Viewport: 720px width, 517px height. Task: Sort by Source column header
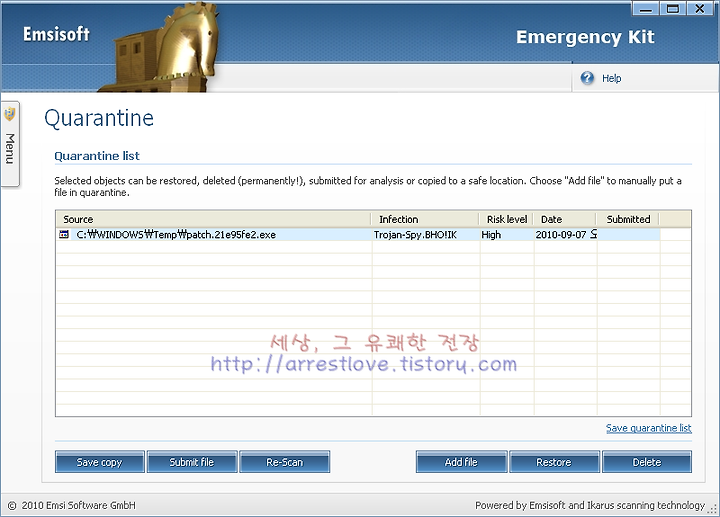click(213, 219)
